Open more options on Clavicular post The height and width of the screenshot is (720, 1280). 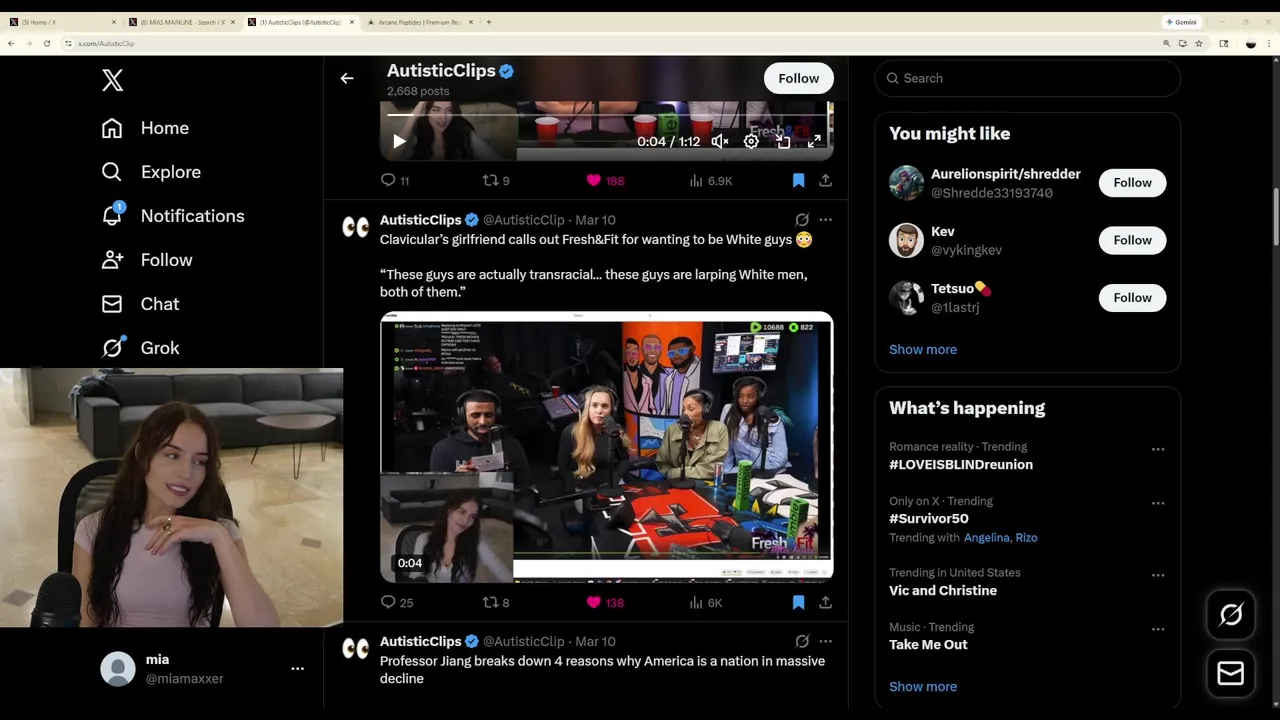tap(825, 220)
